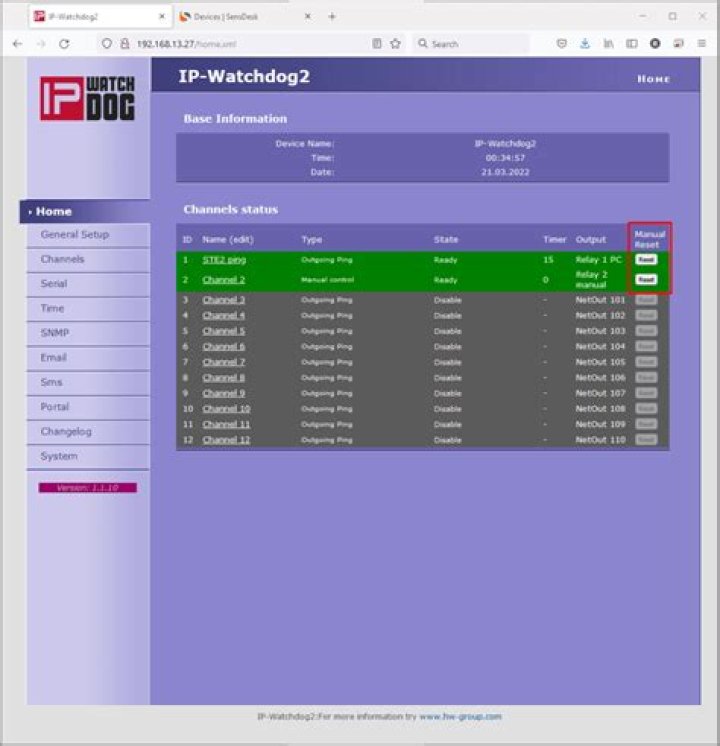Screen dimensions: 720x746
Task: Click the shield tracking protection icon
Action: click(107, 44)
